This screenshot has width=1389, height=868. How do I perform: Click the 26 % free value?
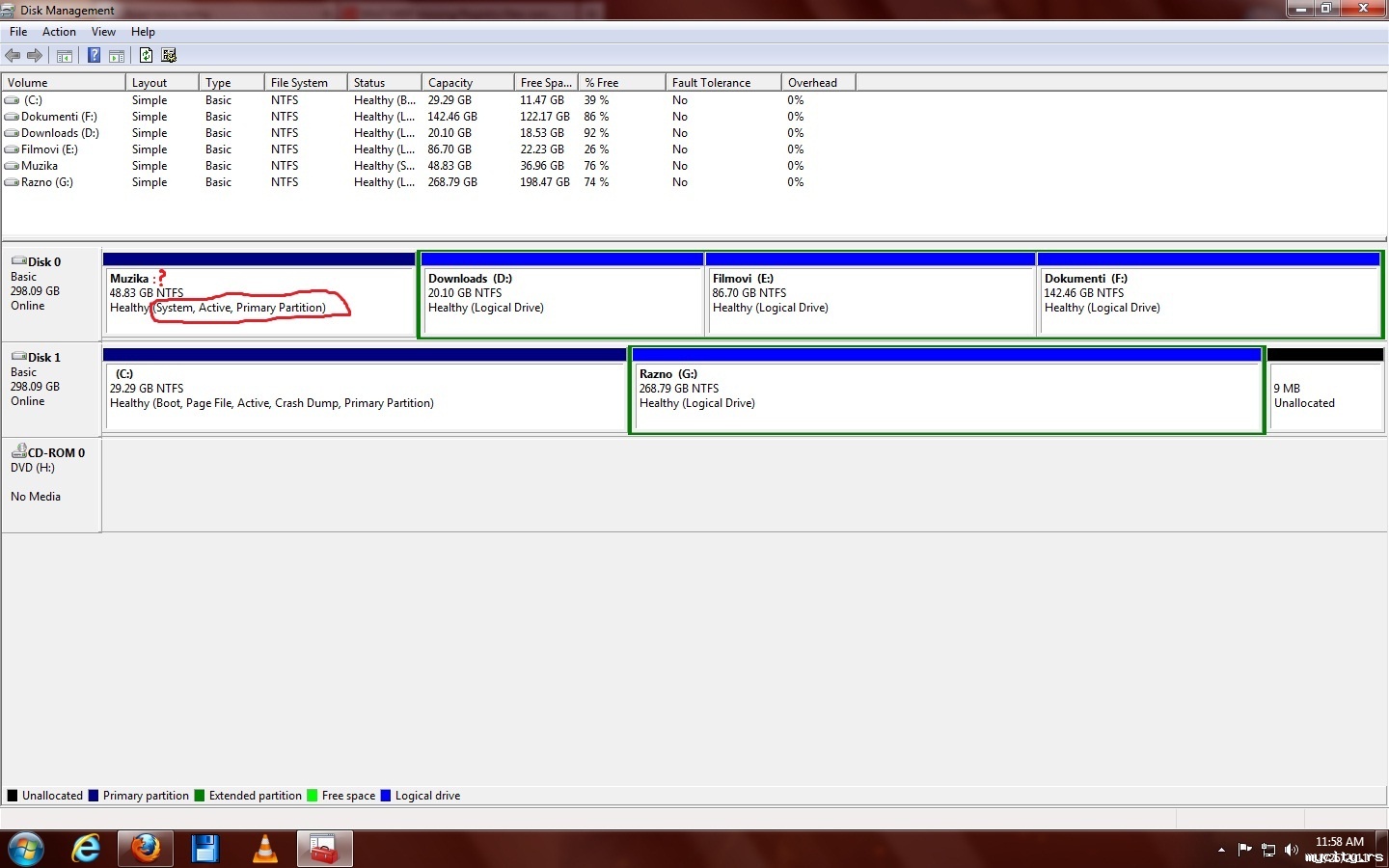(596, 149)
